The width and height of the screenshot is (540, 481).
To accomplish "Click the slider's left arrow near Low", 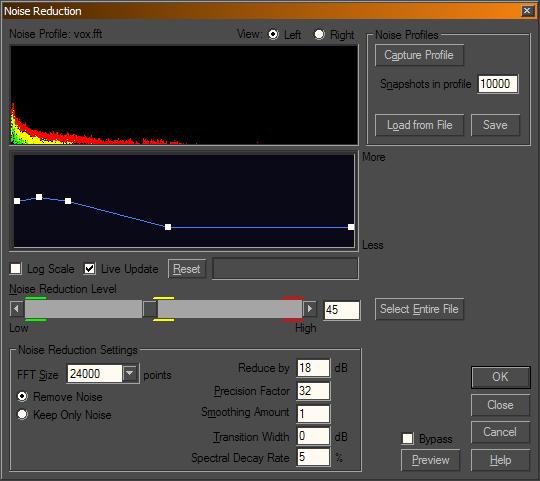I will click(x=17, y=309).
